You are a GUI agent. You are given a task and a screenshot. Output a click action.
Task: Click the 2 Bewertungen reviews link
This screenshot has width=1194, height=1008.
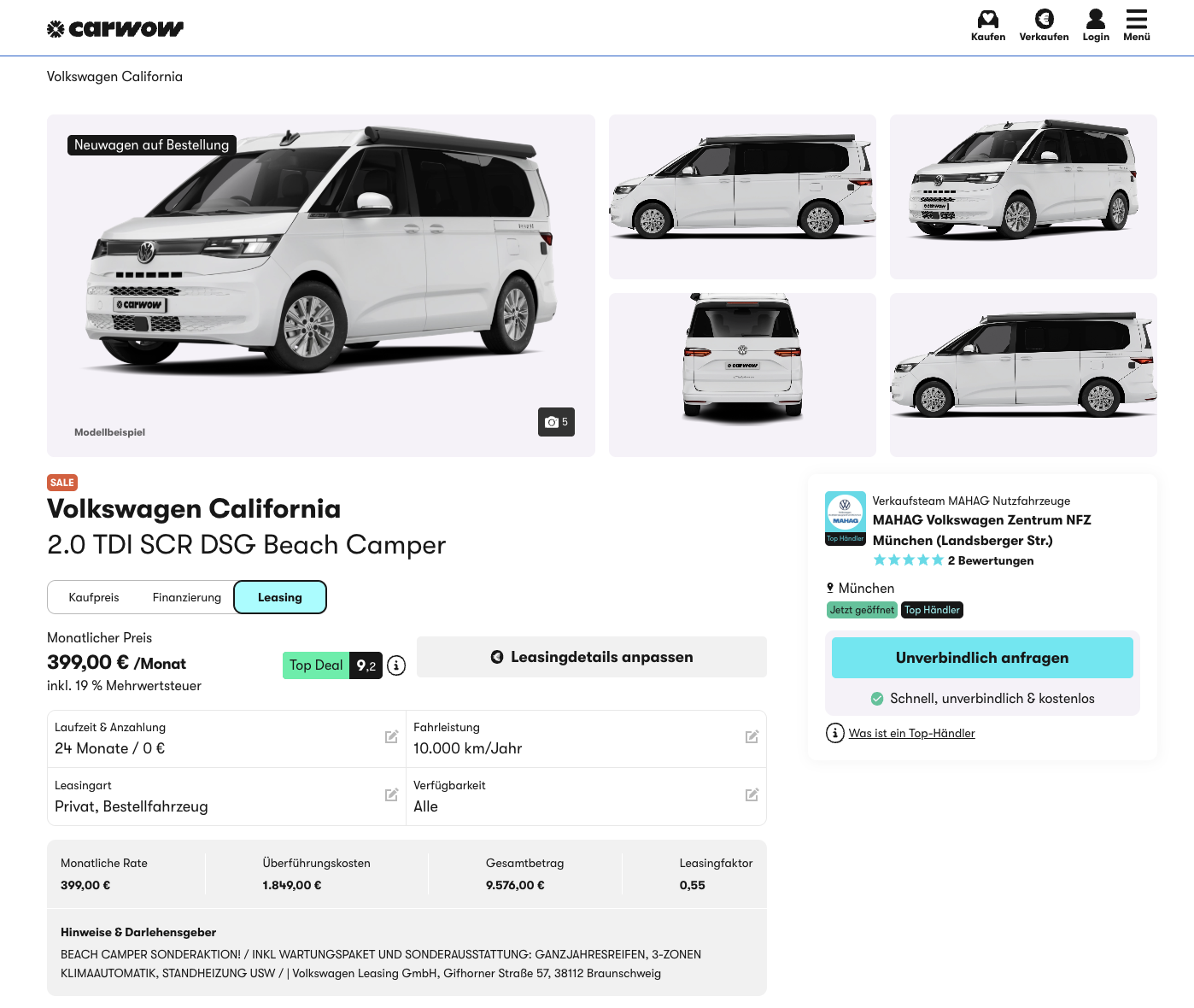(x=991, y=560)
